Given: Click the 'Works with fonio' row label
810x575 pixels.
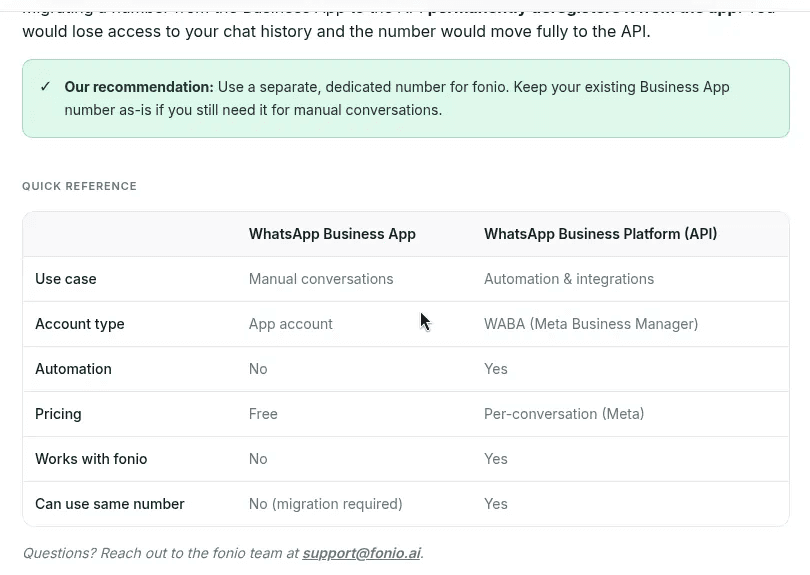Looking at the screenshot, I should 91,459.
